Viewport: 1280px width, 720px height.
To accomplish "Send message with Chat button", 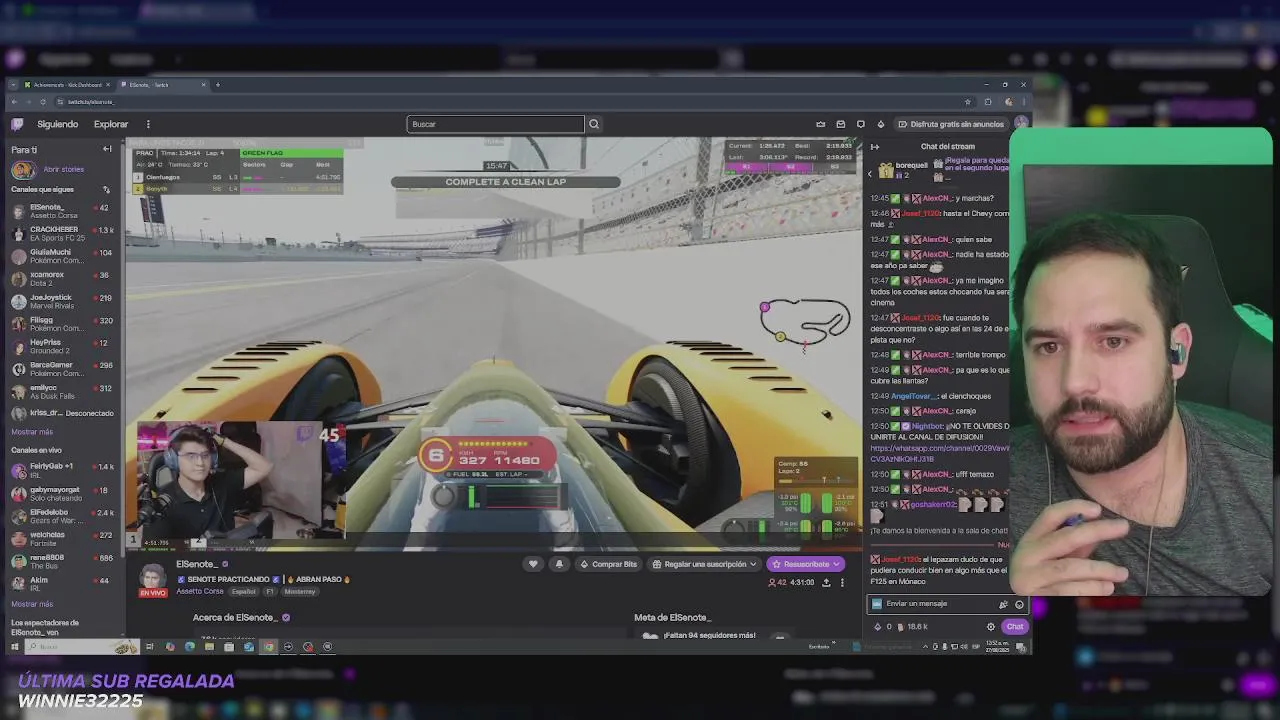I will 1015,627.
